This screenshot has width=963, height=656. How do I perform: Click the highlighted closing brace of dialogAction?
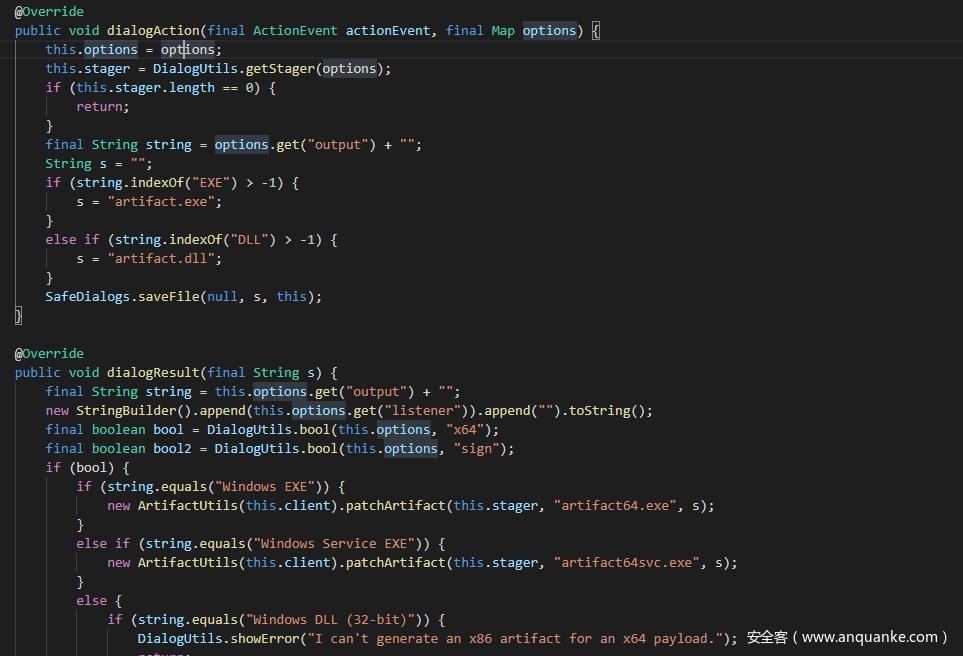point(18,316)
